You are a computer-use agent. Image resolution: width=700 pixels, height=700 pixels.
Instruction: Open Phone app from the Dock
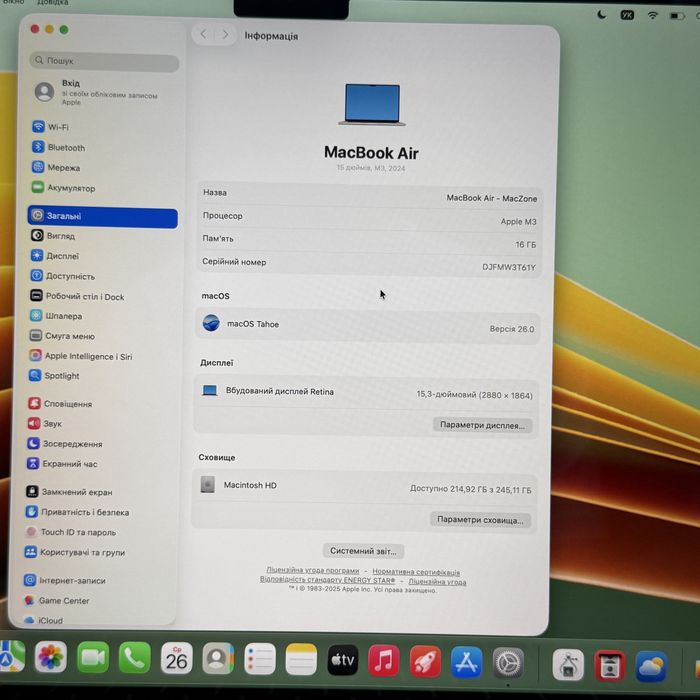coord(134,658)
